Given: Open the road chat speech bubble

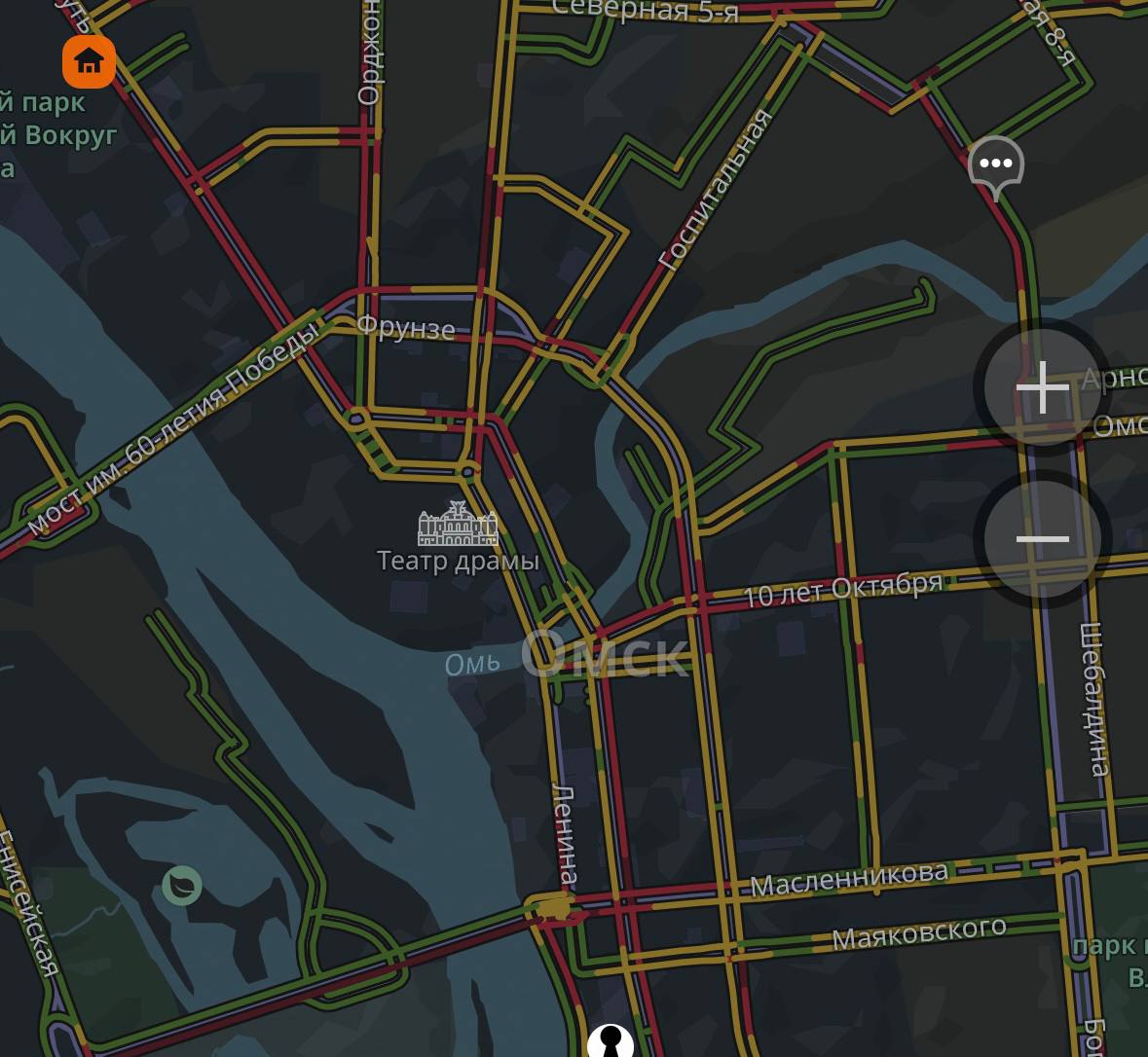Looking at the screenshot, I should (996, 166).
